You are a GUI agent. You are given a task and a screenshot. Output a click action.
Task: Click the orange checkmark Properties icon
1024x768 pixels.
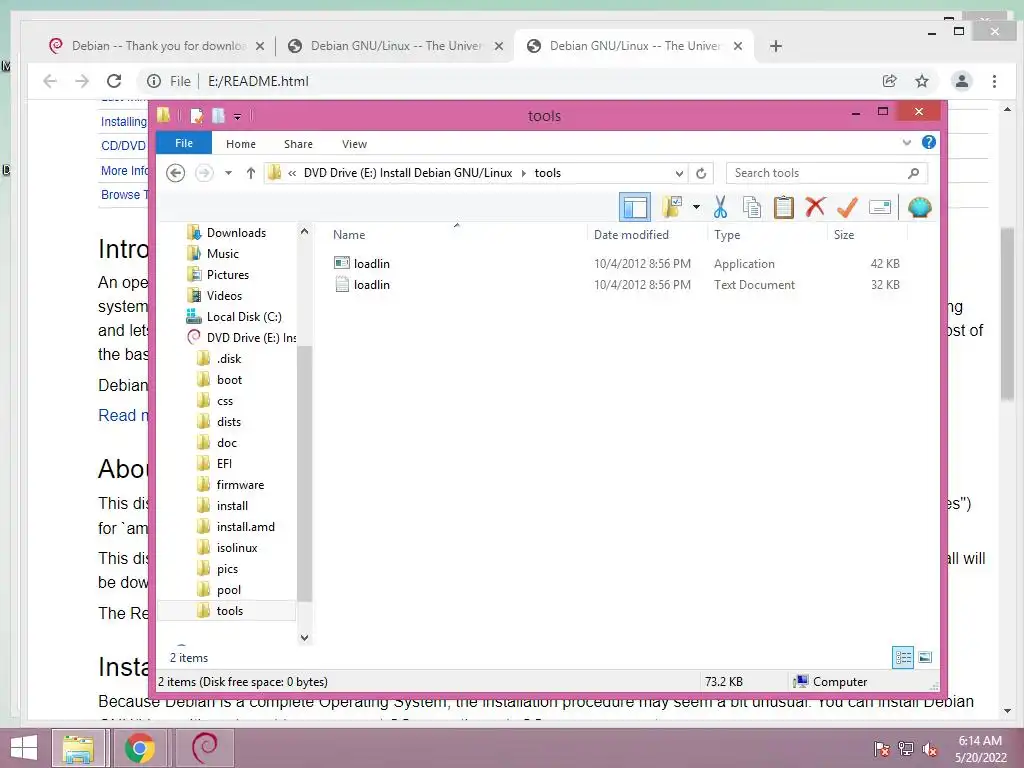(847, 208)
